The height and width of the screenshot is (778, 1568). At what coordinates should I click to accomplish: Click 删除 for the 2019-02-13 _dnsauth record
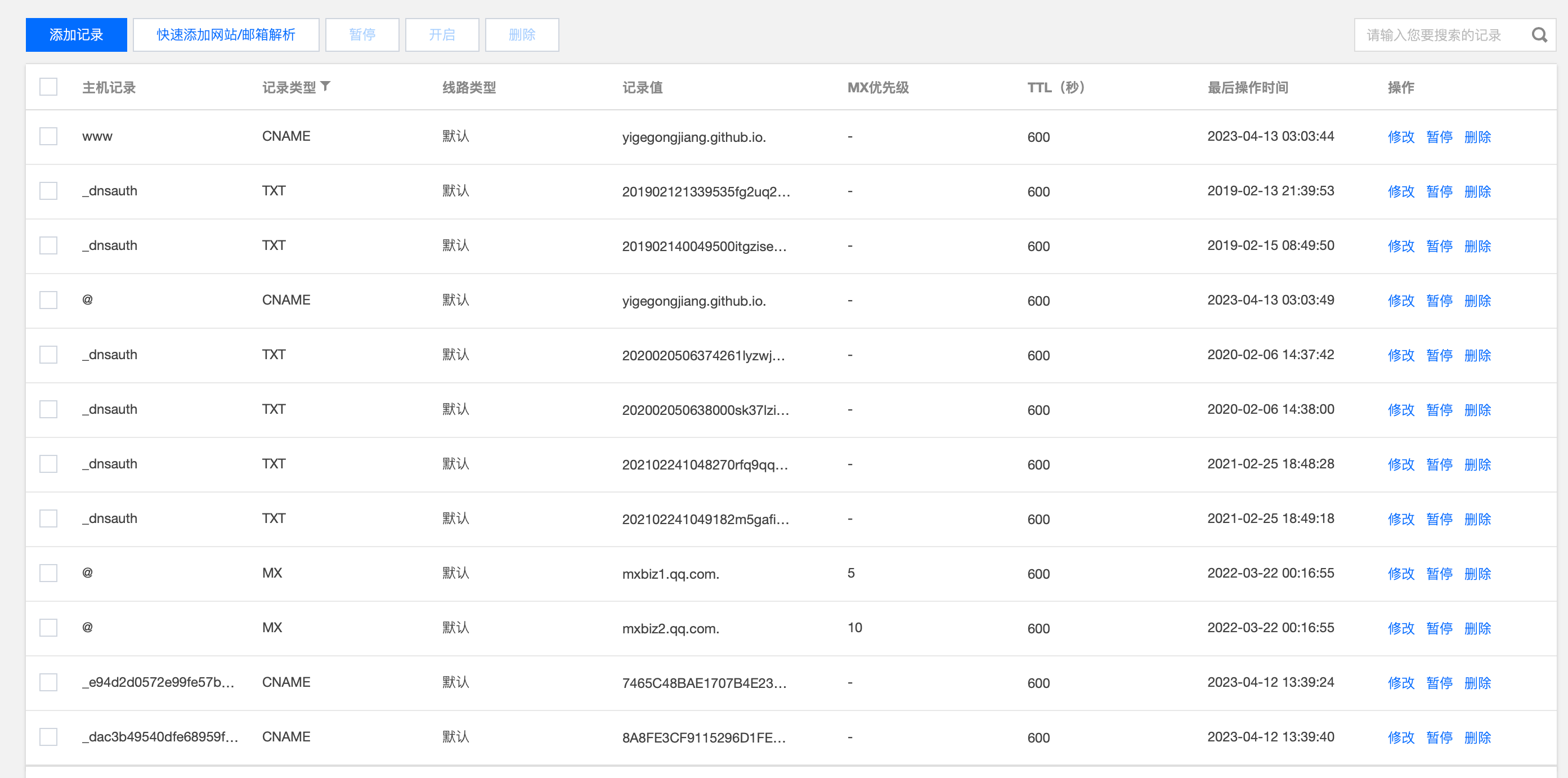pyautogui.click(x=1477, y=192)
